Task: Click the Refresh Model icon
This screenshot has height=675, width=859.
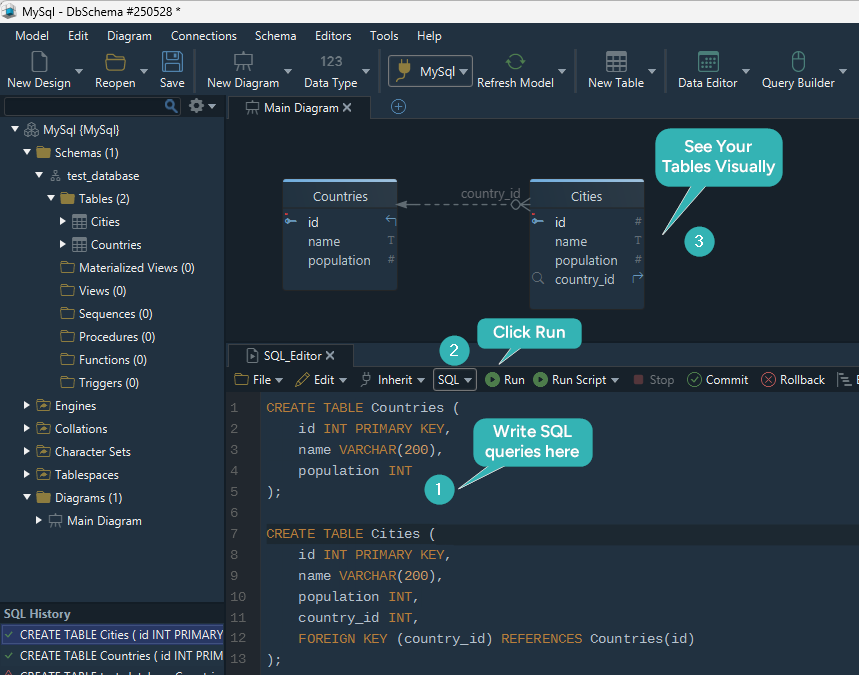Action: [x=515, y=61]
